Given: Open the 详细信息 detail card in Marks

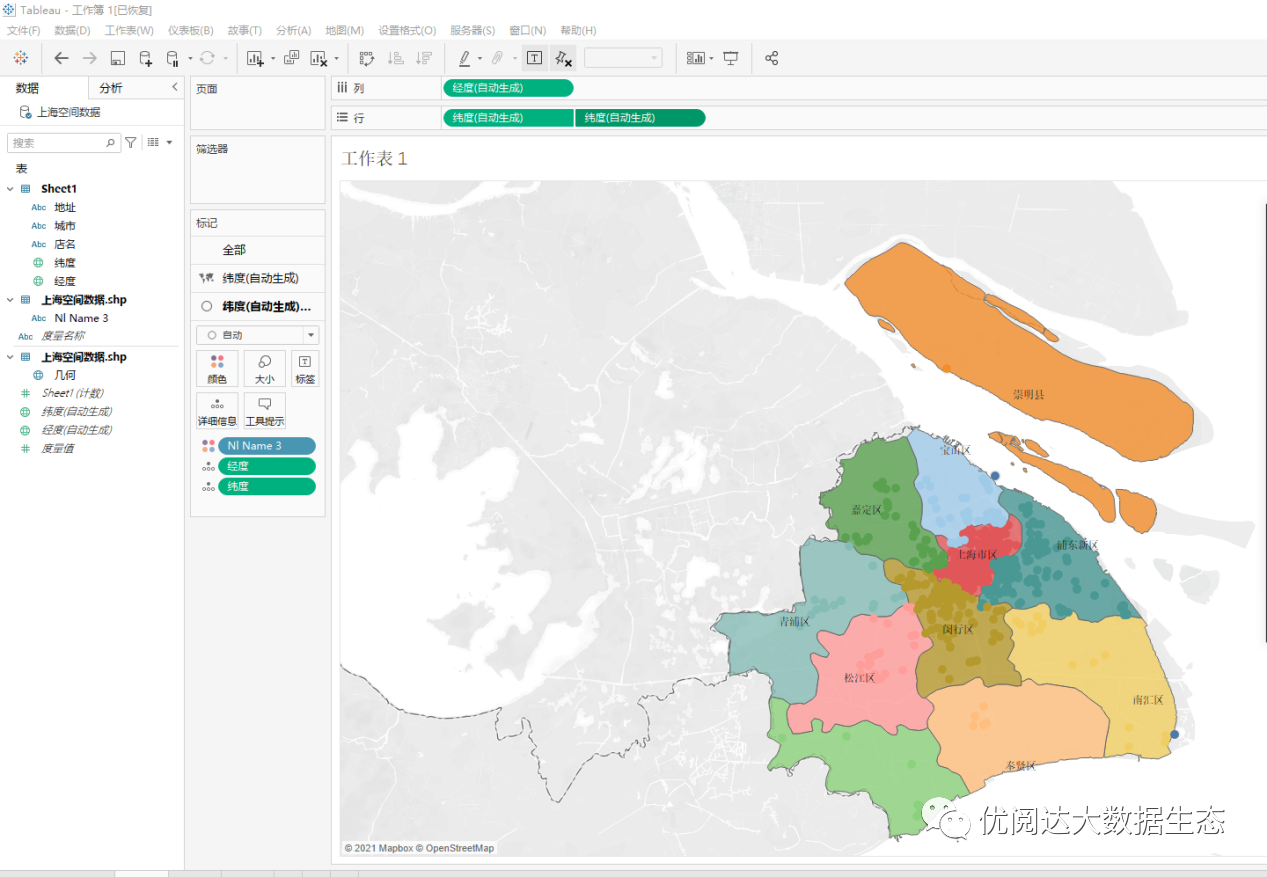Looking at the screenshot, I should (x=217, y=410).
